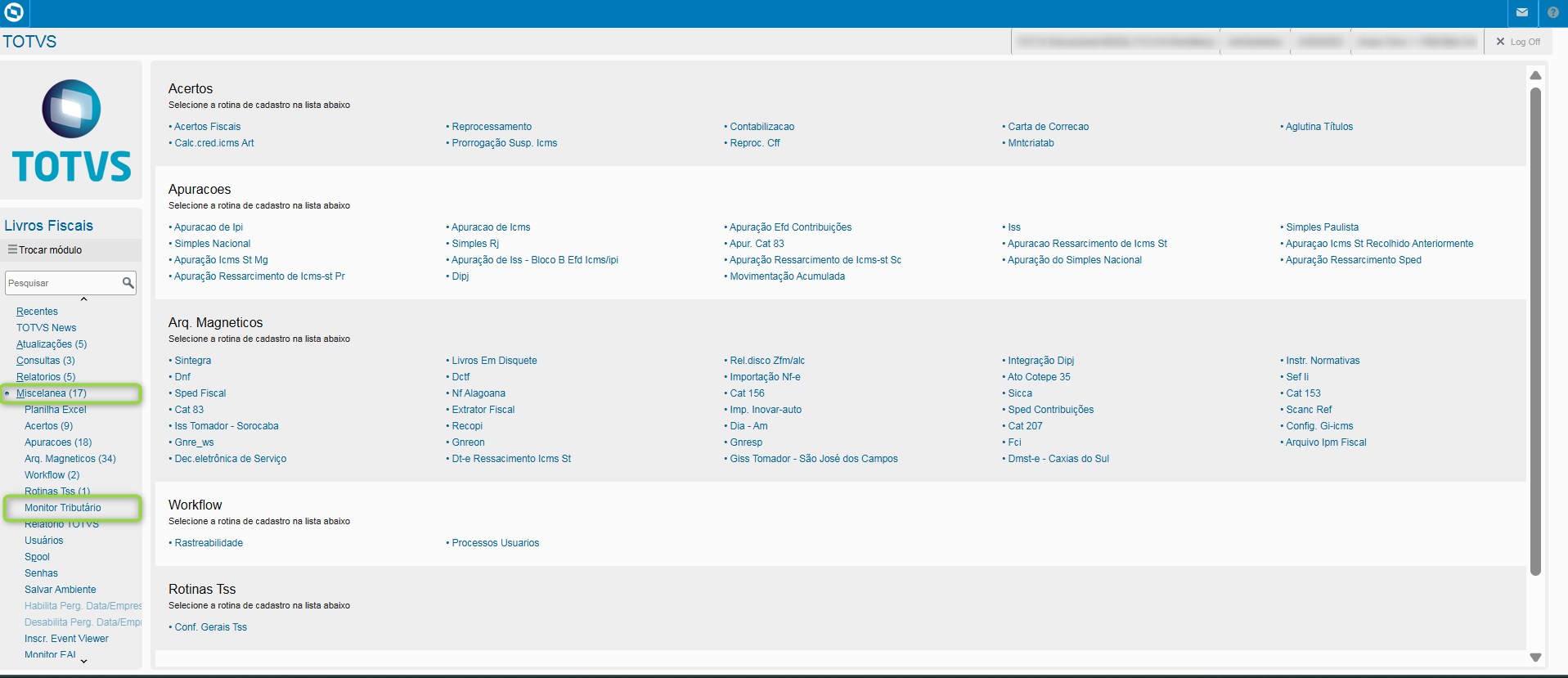This screenshot has height=678, width=1568.
Task: Open Simples Paulista routine
Action: coord(1323,227)
